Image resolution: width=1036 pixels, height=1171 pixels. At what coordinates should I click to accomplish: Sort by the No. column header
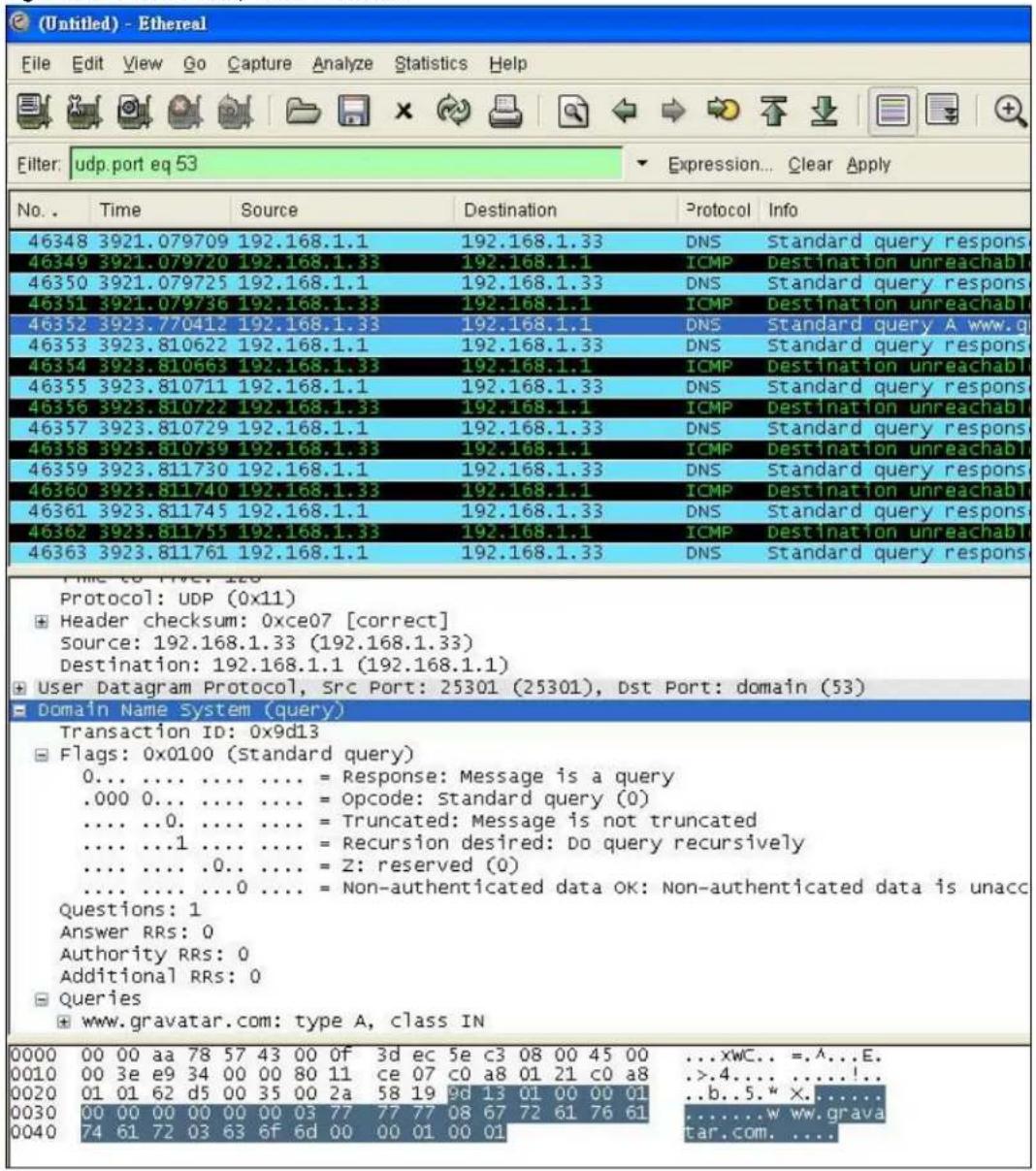coord(49,210)
